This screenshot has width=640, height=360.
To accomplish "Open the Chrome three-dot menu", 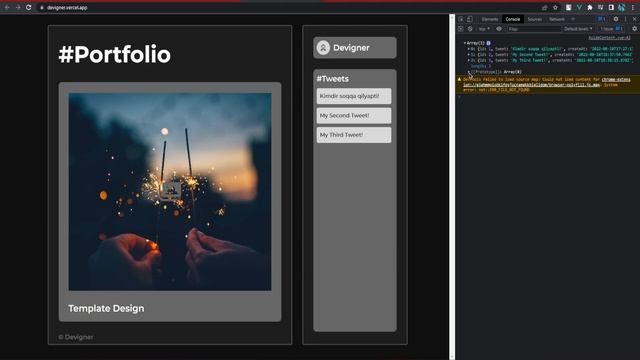I will point(633,7).
